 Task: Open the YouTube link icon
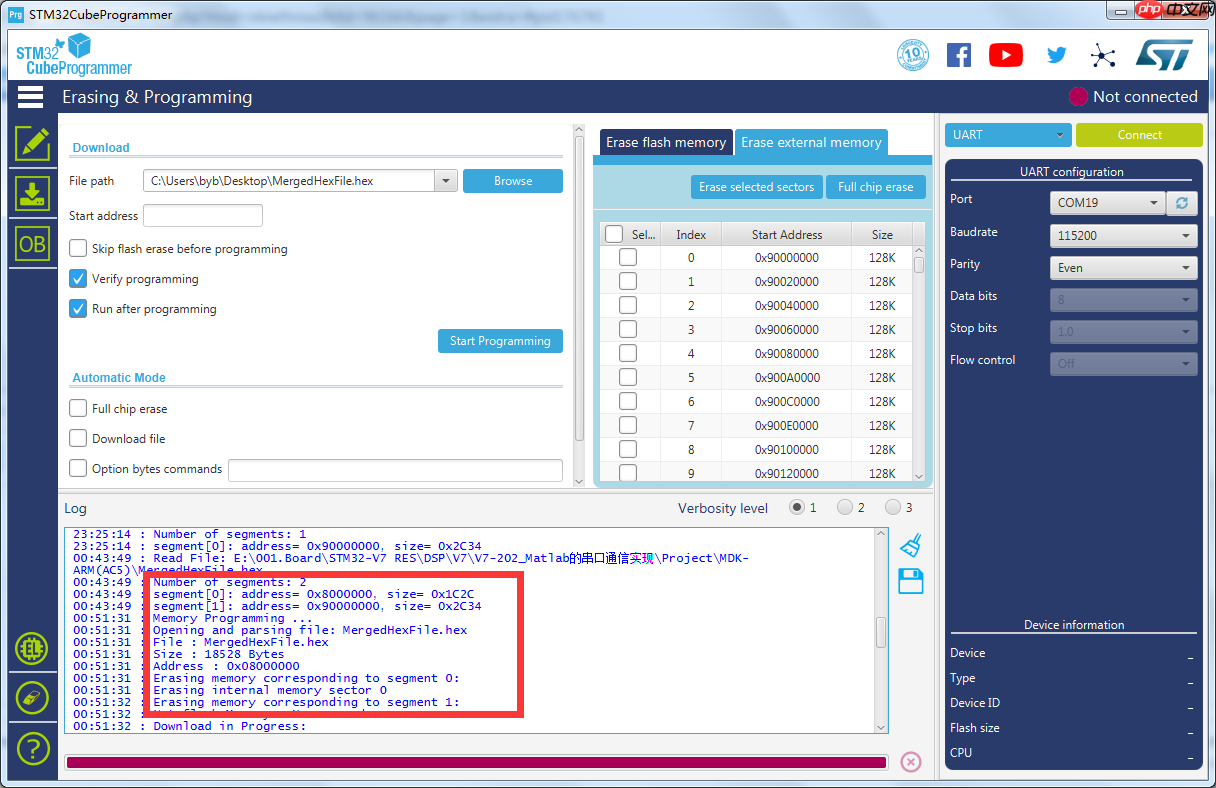tap(1005, 55)
